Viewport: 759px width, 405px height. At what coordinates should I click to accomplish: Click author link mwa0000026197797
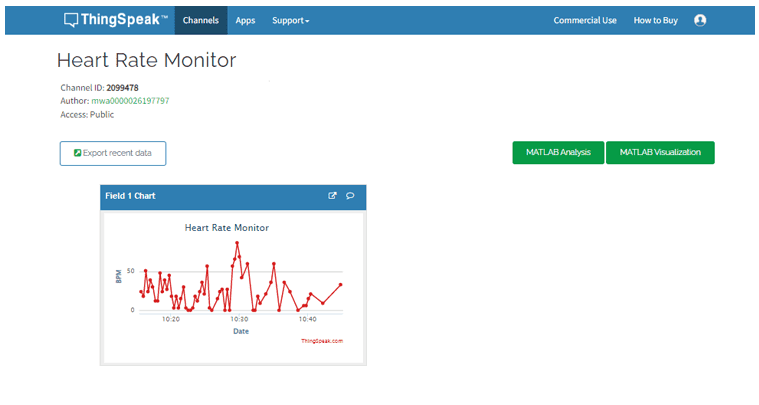point(130,101)
